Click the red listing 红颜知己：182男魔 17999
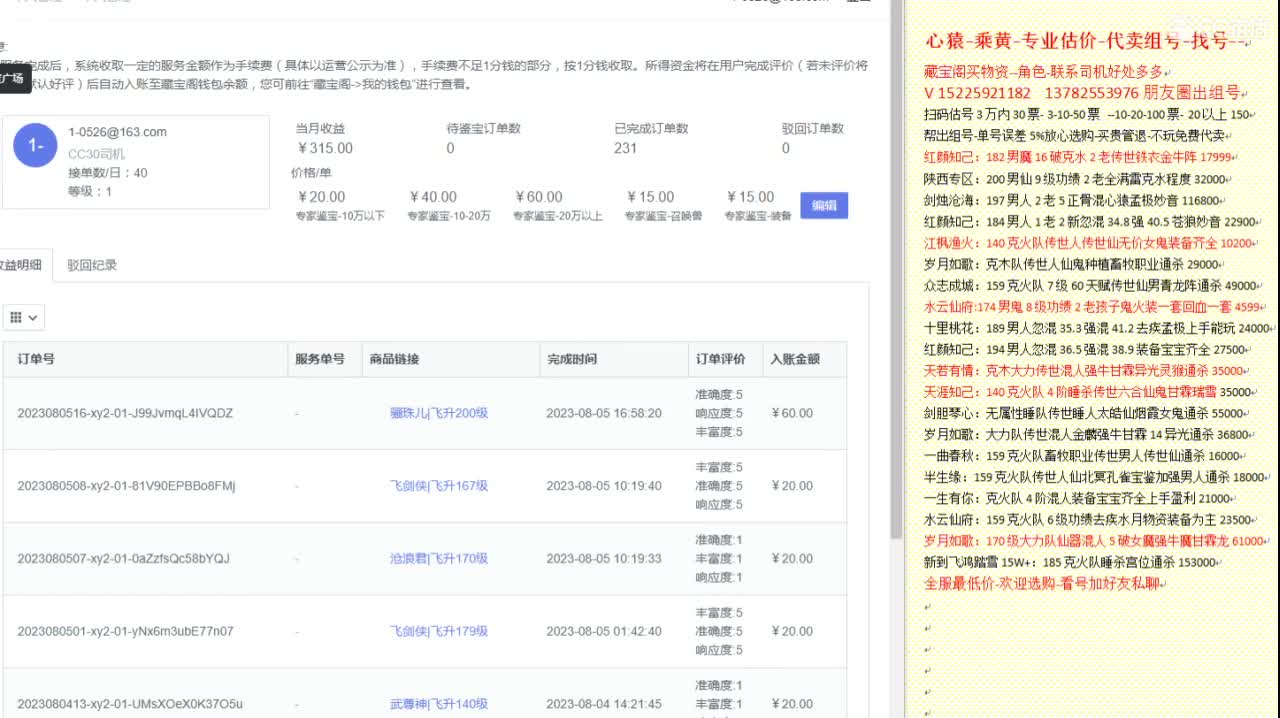The height and width of the screenshot is (718, 1280). tap(1078, 157)
